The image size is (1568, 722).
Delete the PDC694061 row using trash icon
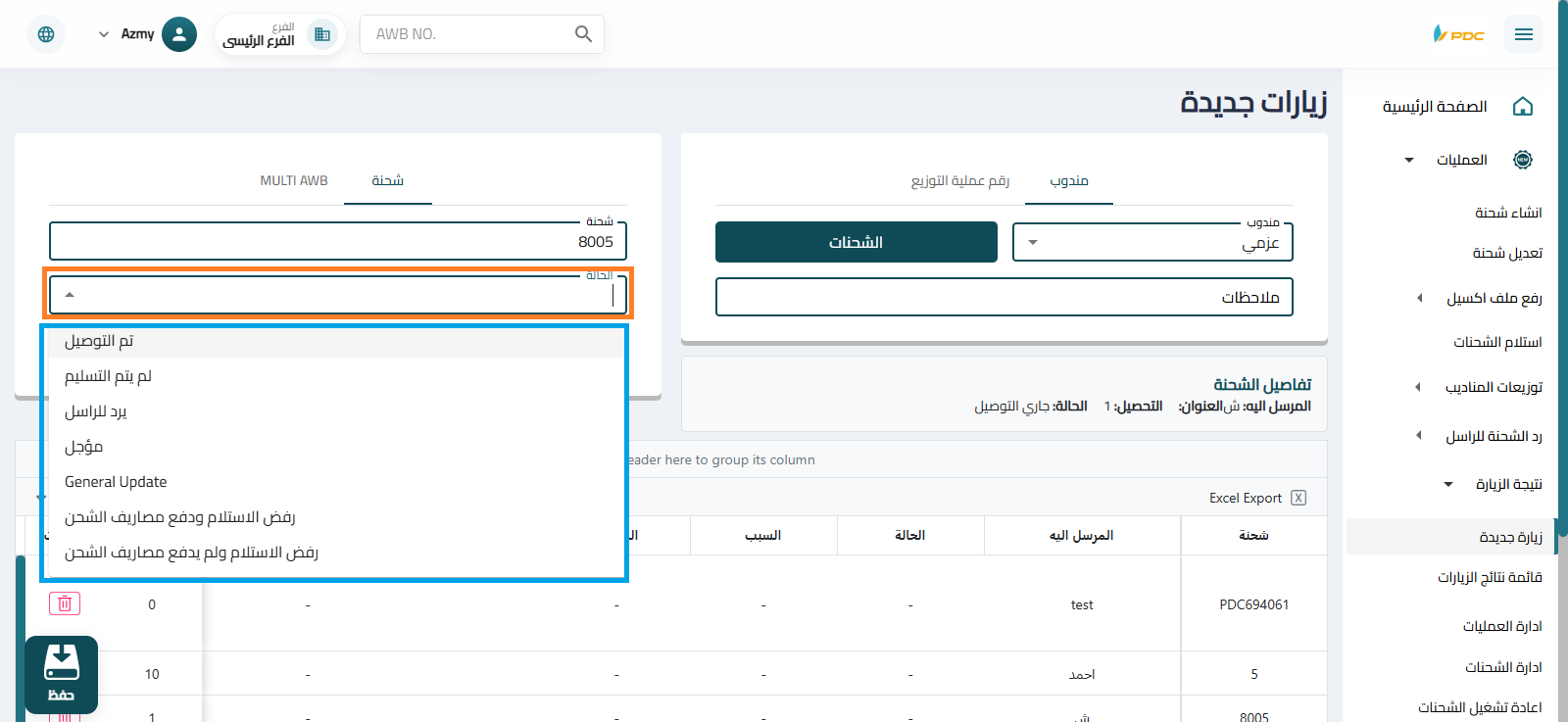(x=65, y=603)
